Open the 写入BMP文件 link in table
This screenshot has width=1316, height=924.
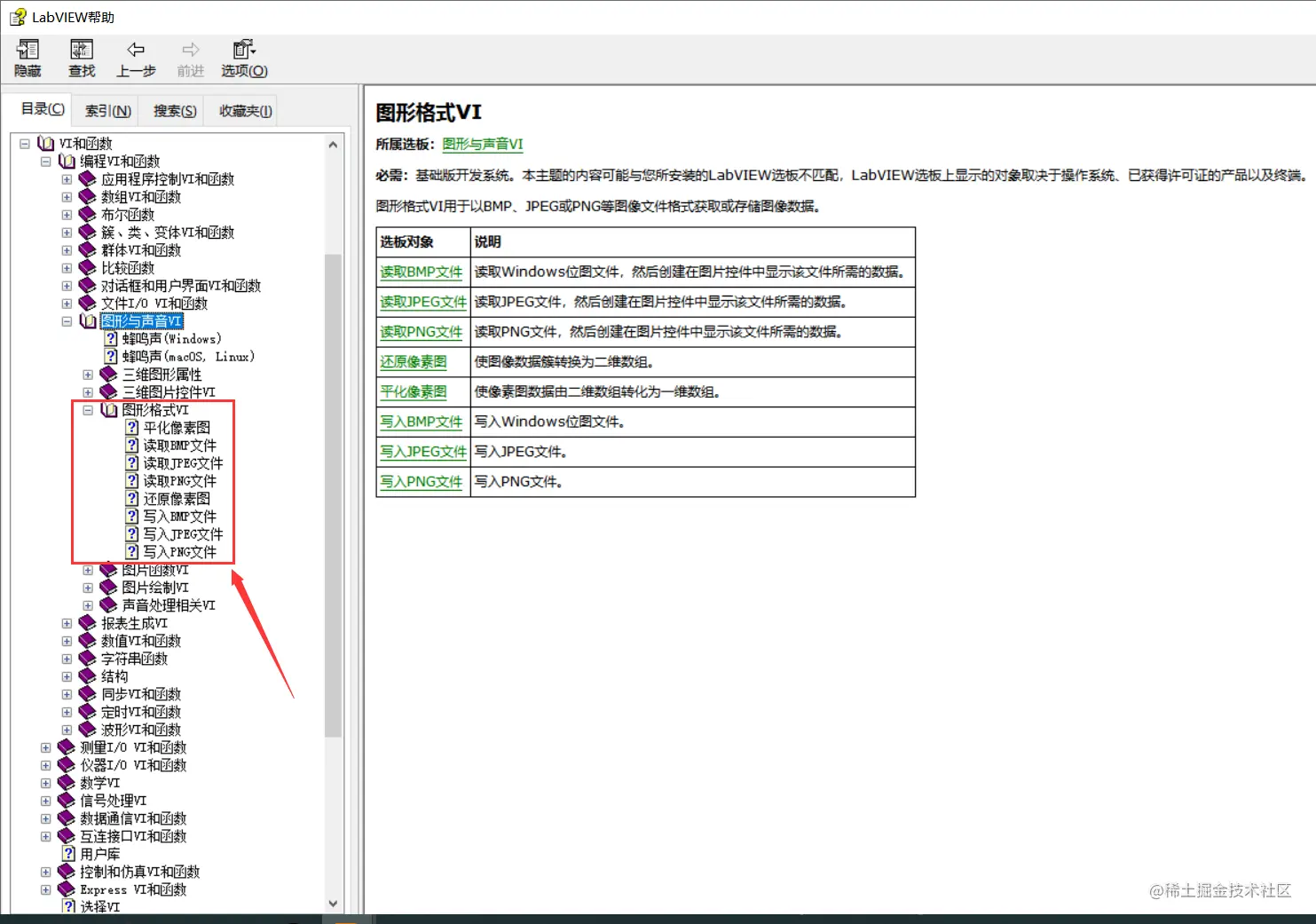pos(422,422)
